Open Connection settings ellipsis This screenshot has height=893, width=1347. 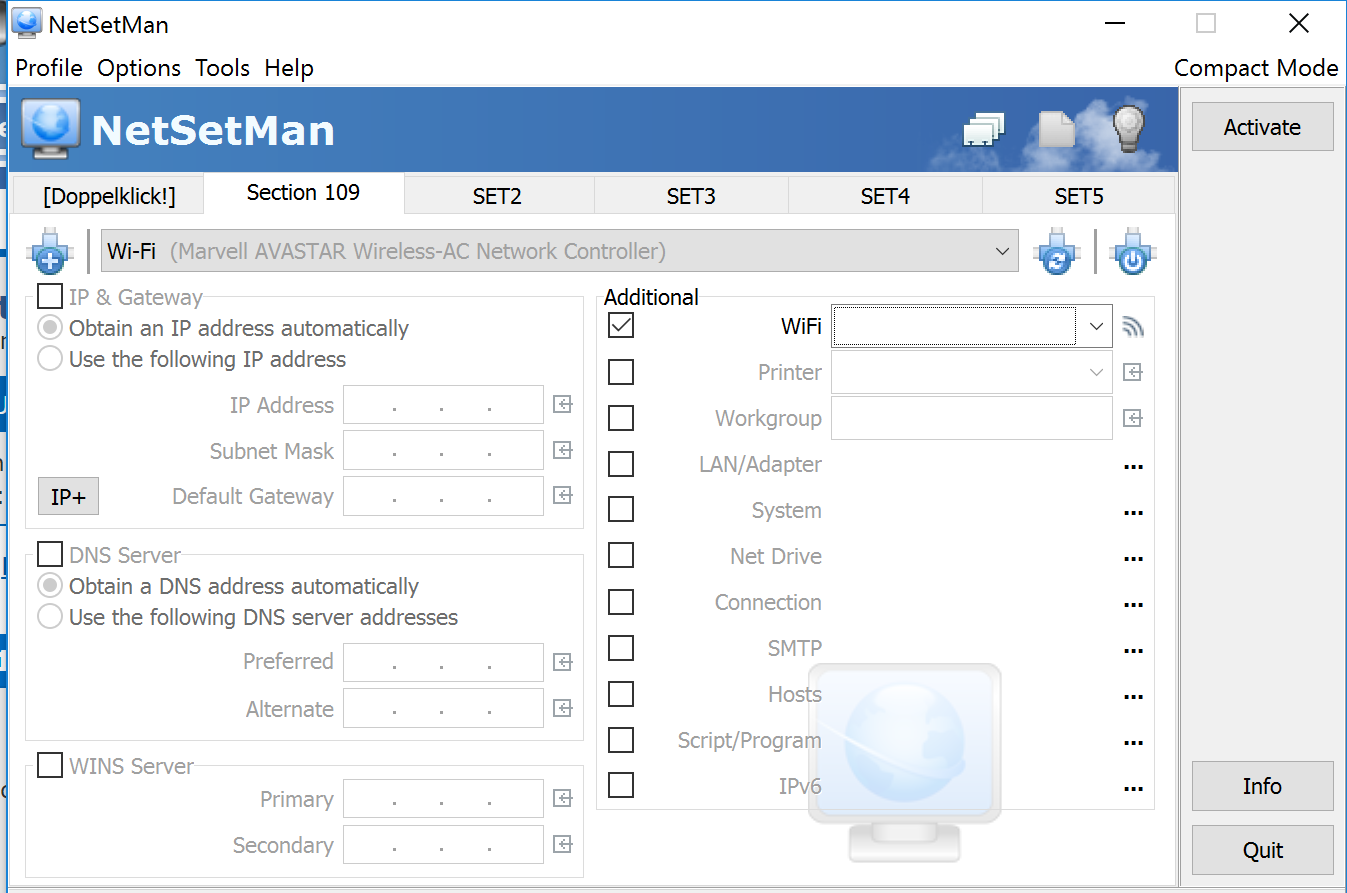coord(1133,604)
